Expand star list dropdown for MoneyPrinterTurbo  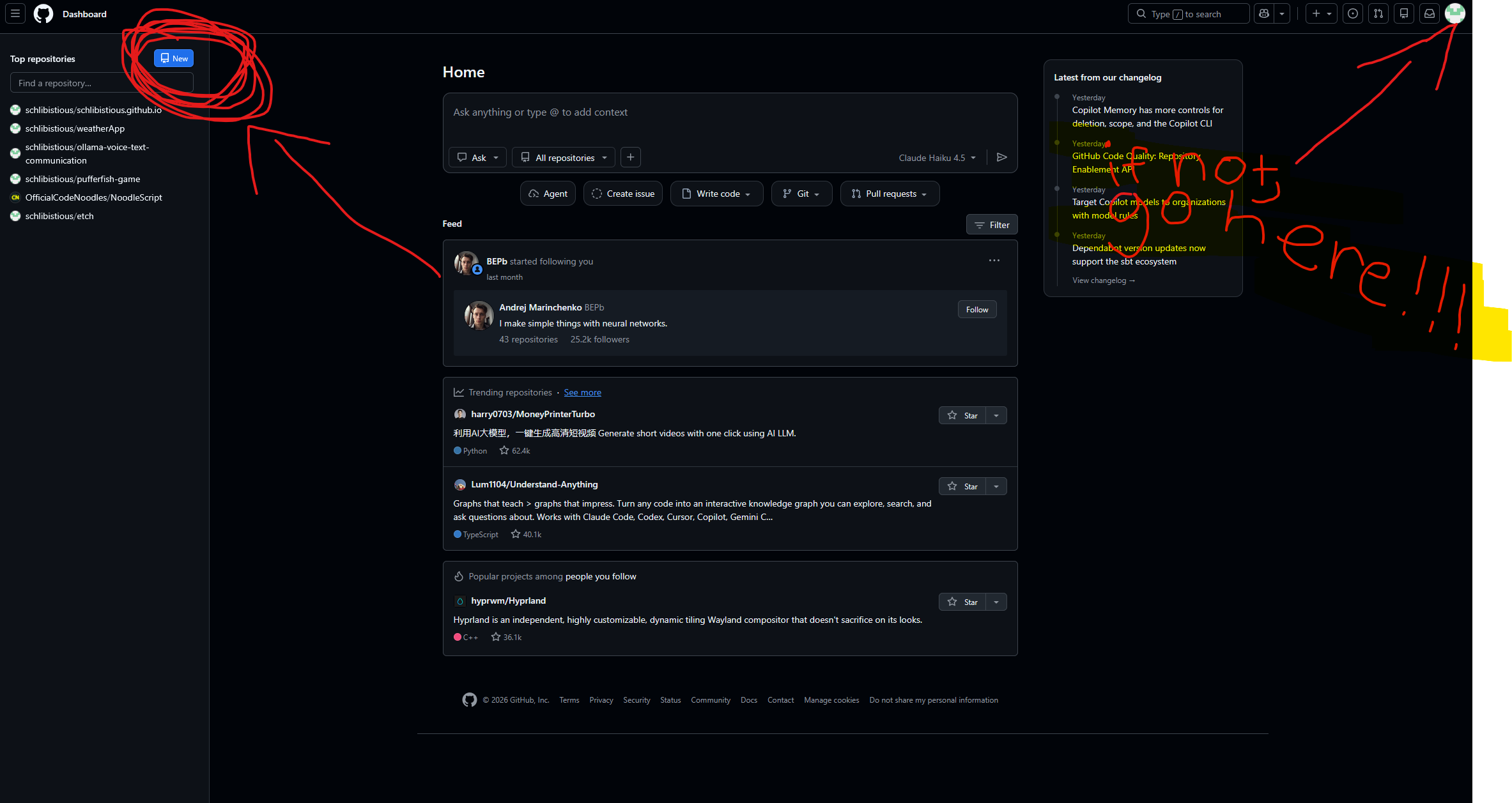tap(996, 415)
